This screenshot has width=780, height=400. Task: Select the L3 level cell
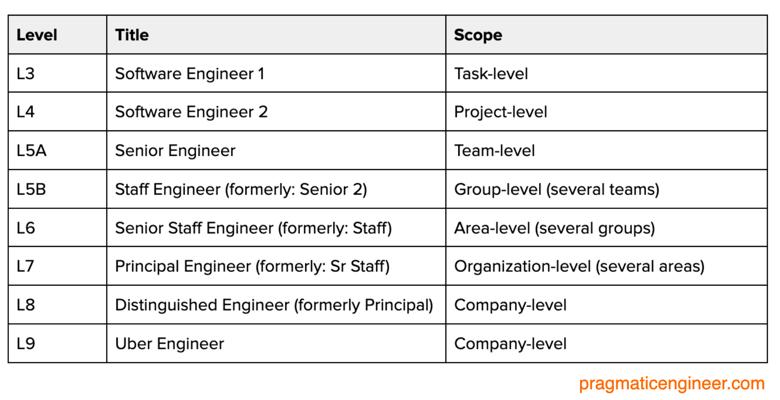(26, 74)
